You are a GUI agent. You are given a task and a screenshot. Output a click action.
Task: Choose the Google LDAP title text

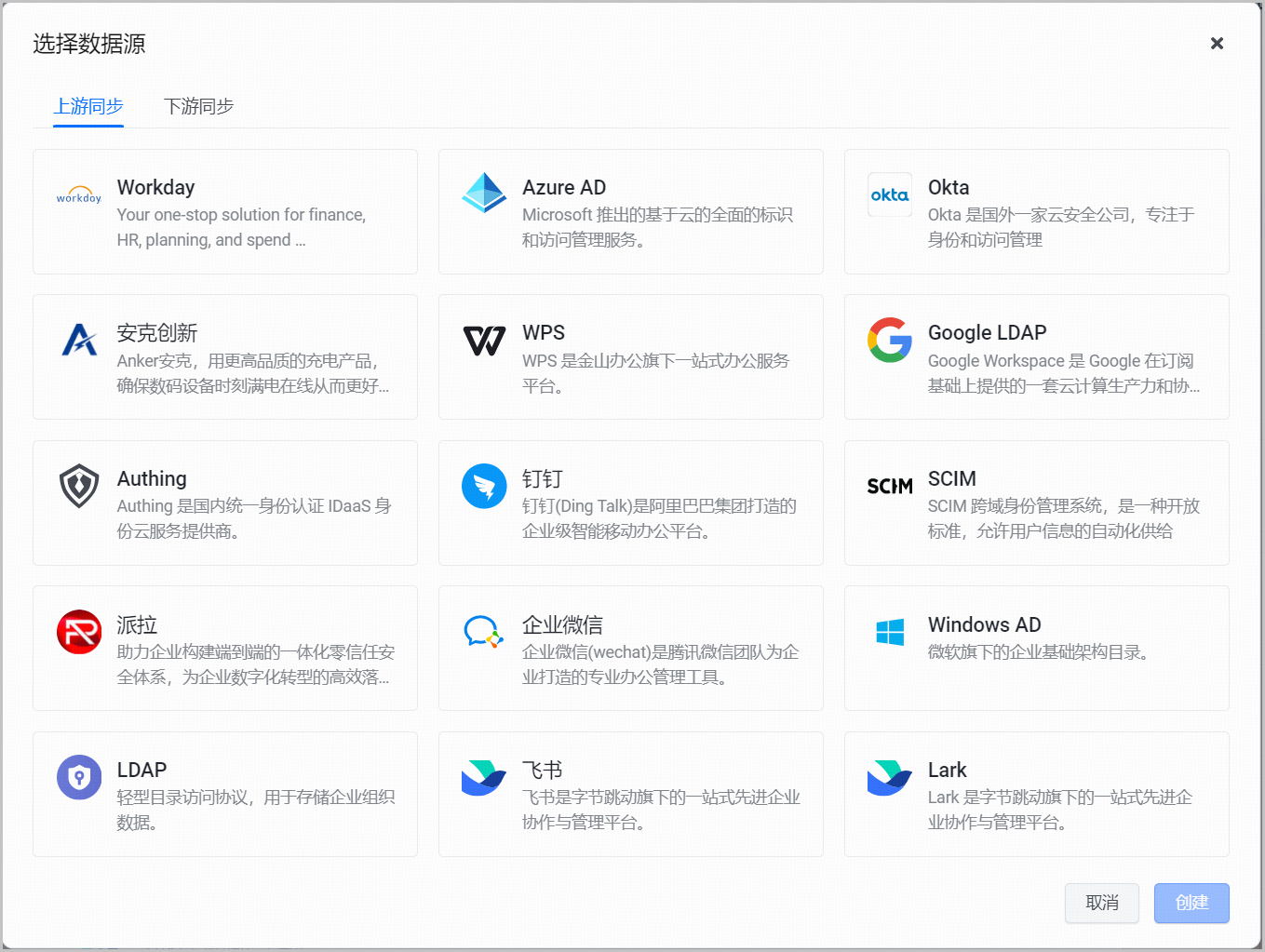(x=988, y=332)
